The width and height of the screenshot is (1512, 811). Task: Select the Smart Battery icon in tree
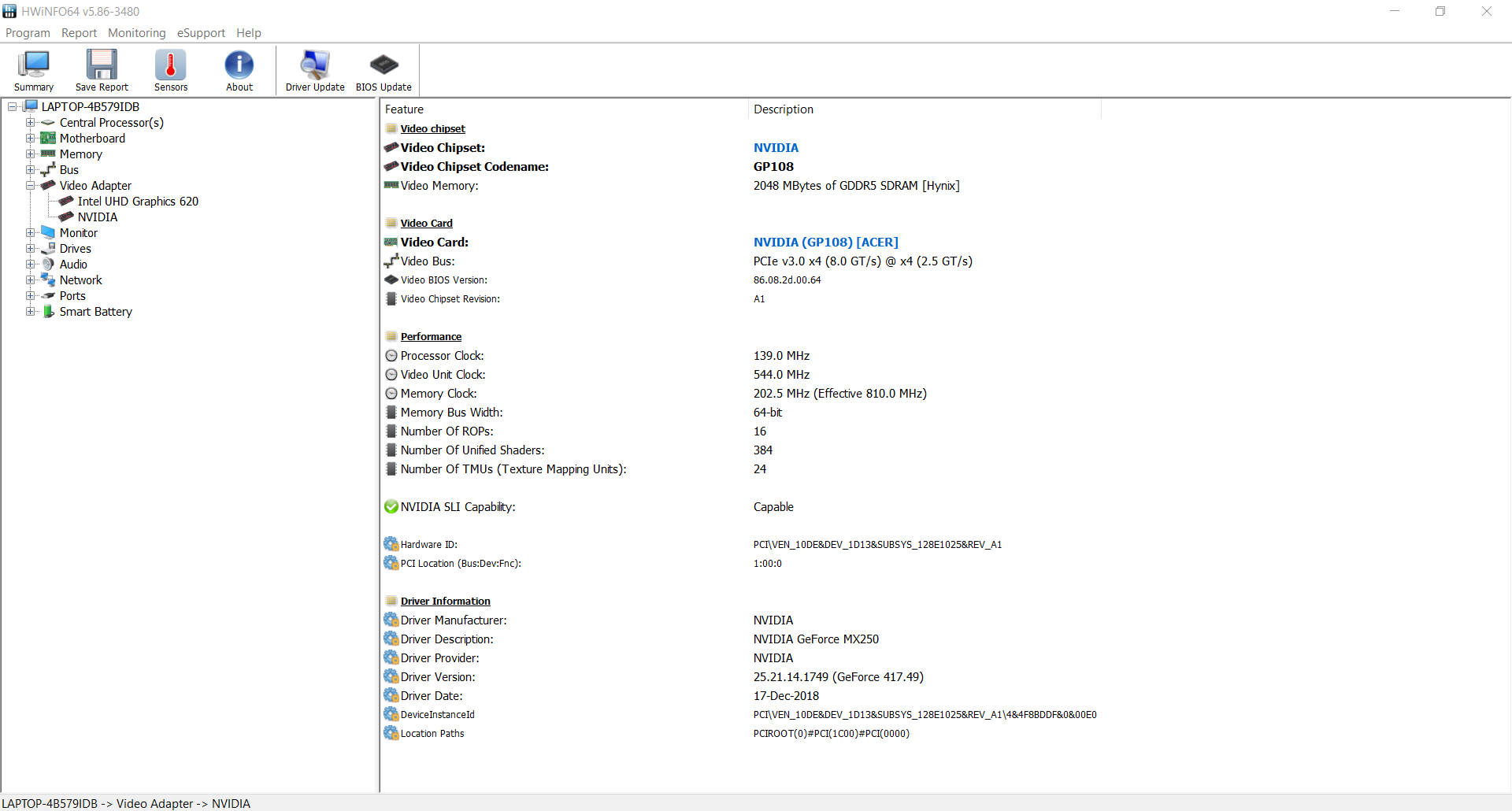(49, 312)
